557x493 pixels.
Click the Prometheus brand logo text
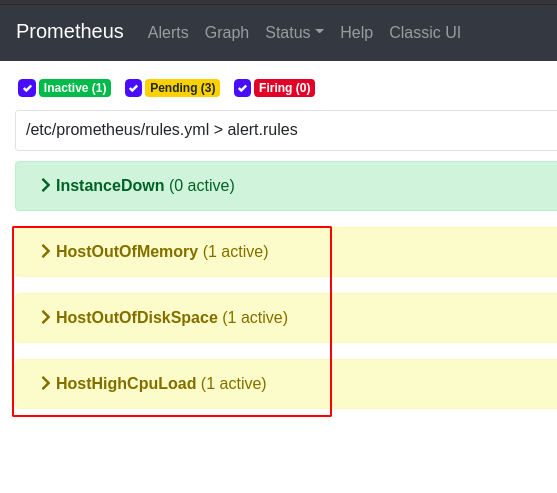[70, 31]
